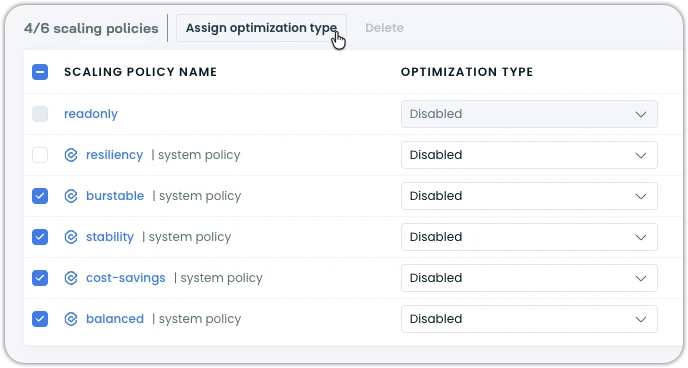
Task: Uncheck the stability policy checkbox
Action: pyautogui.click(x=40, y=237)
